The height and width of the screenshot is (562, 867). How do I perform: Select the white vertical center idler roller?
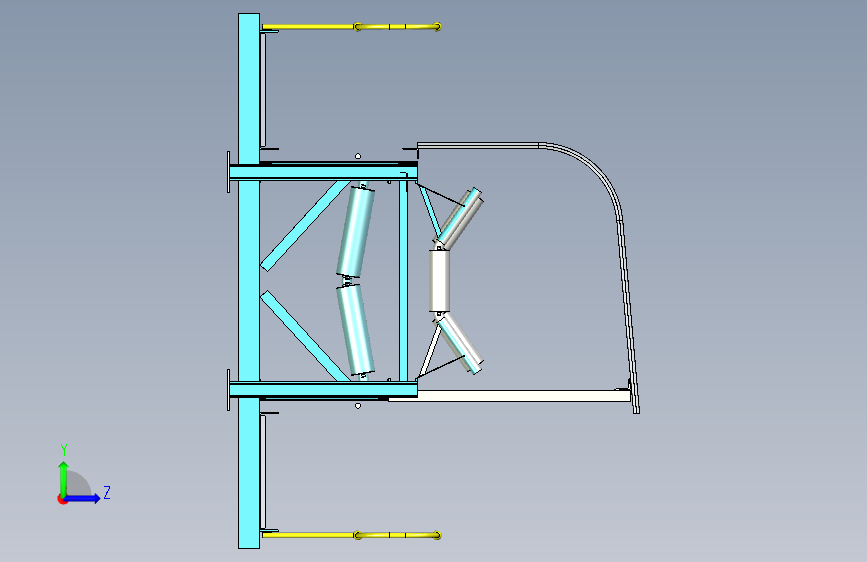coord(440,280)
